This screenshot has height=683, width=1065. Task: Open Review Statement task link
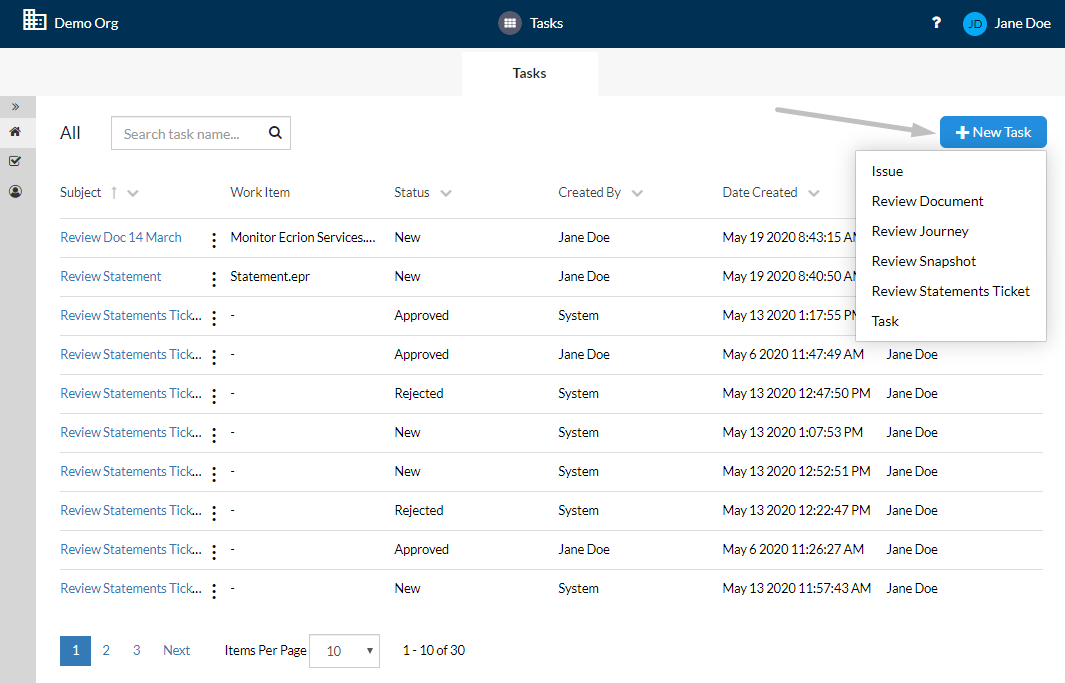[111, 276]
